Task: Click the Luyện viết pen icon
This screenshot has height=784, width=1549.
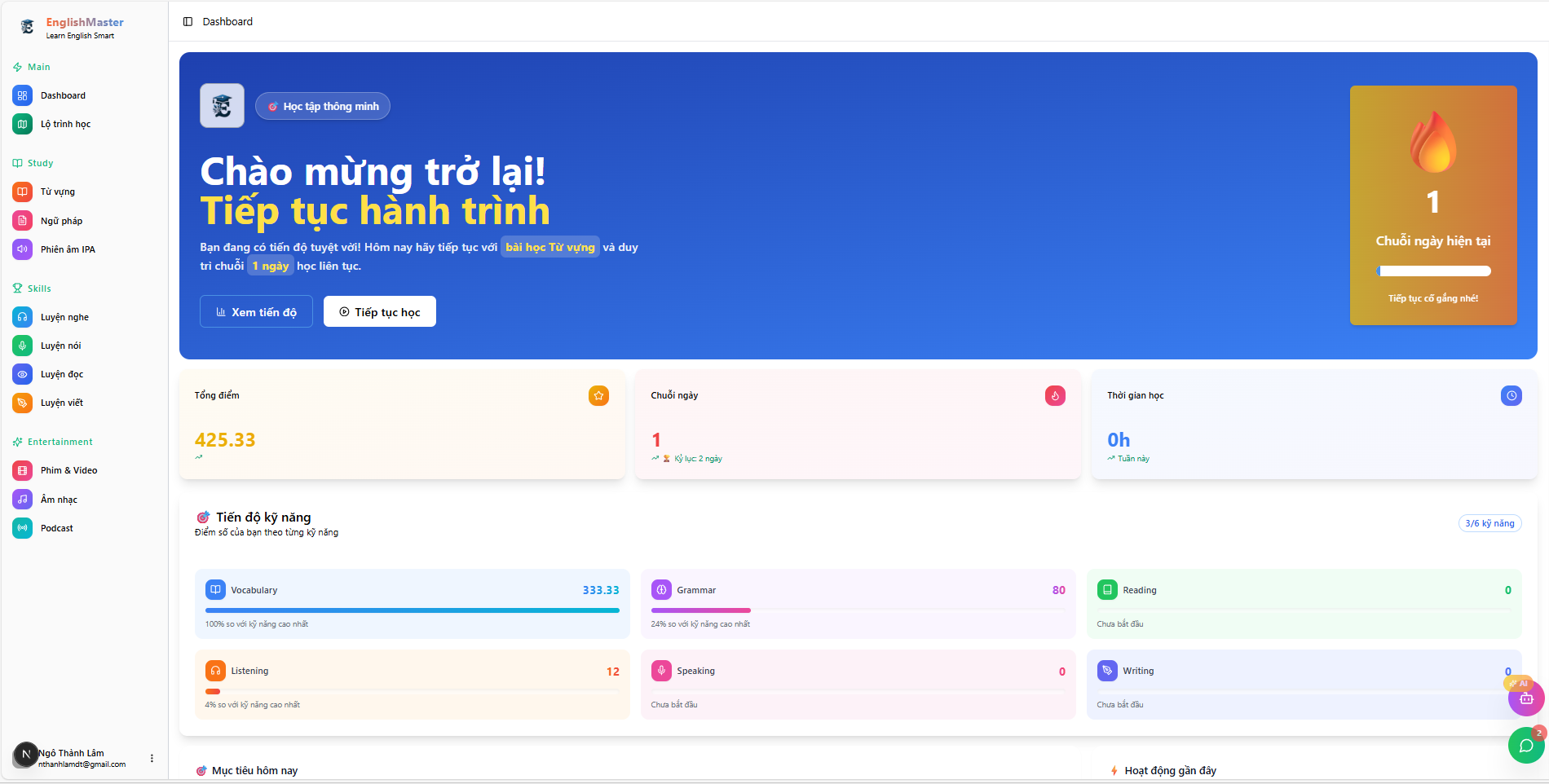Action: pyautogui.click(x=23, y=403)
